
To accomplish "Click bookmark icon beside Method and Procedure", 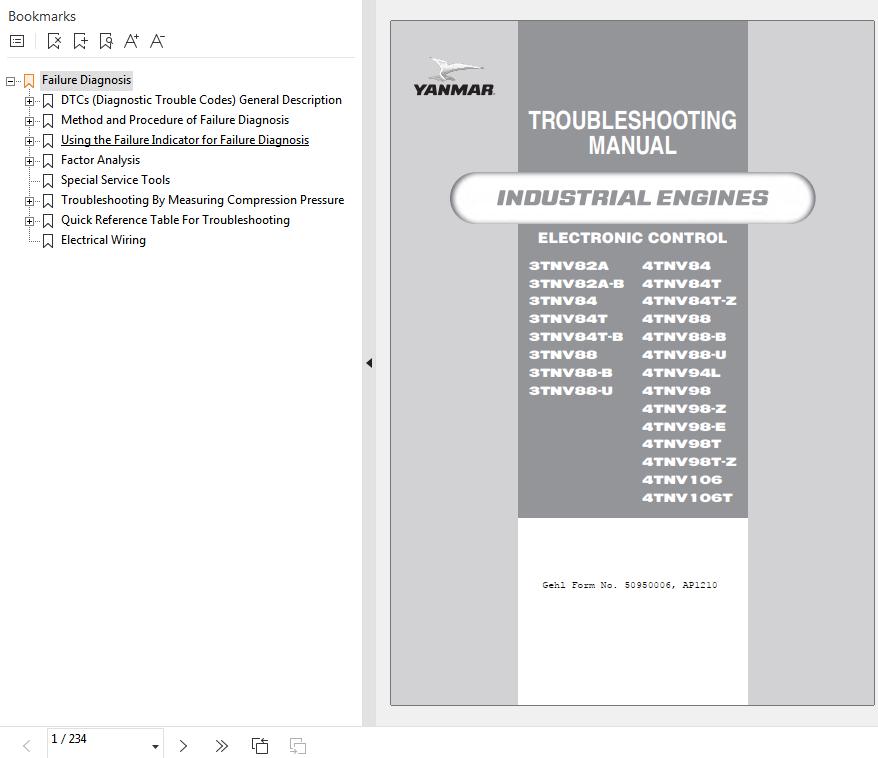I will click(x=48, y=121).
